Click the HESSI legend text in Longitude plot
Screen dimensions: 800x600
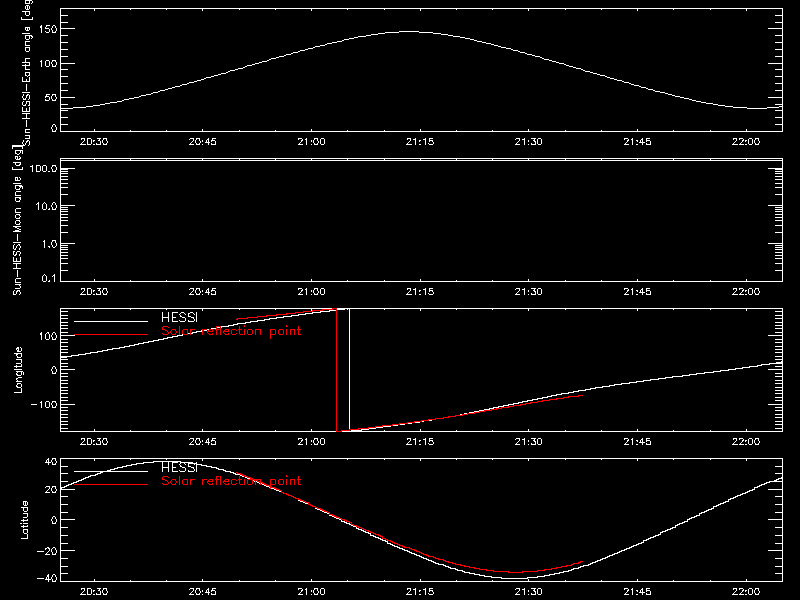click(179, 317)
